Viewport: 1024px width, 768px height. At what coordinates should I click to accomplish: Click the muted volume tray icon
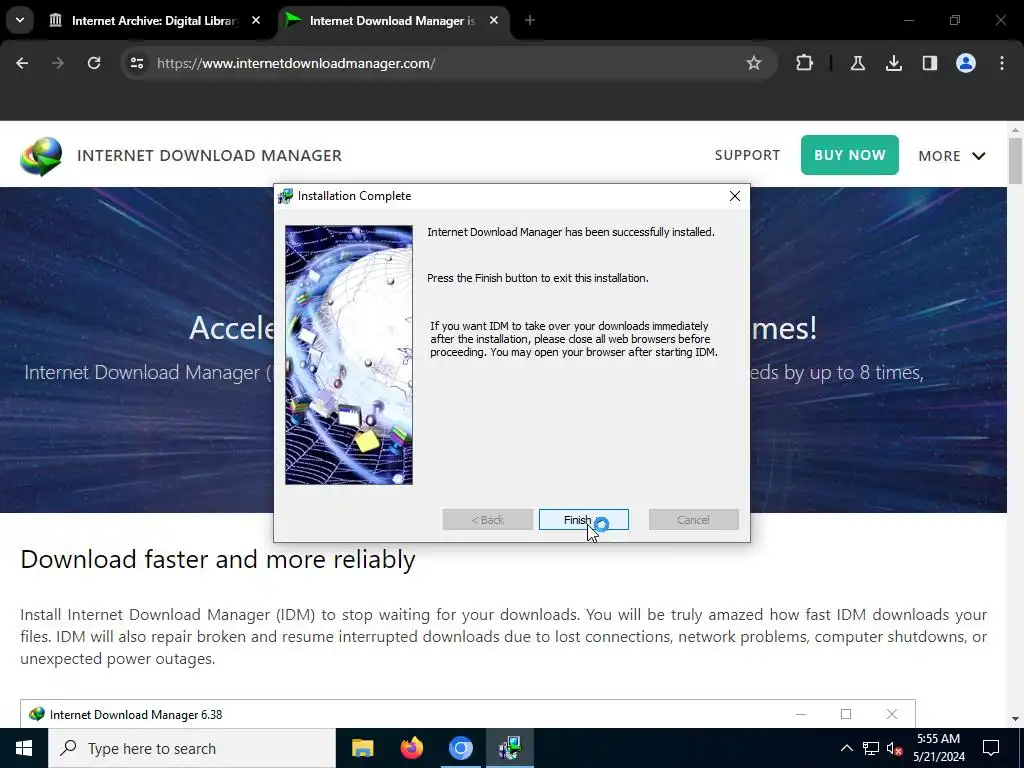tap(894, 748)
